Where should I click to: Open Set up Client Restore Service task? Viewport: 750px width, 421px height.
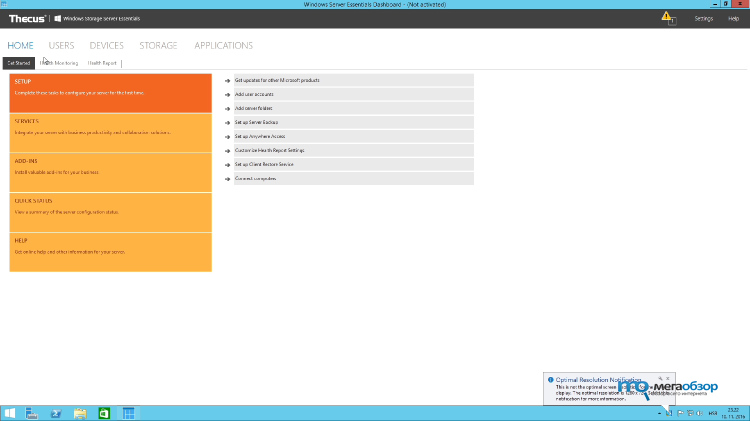(353, 164)
